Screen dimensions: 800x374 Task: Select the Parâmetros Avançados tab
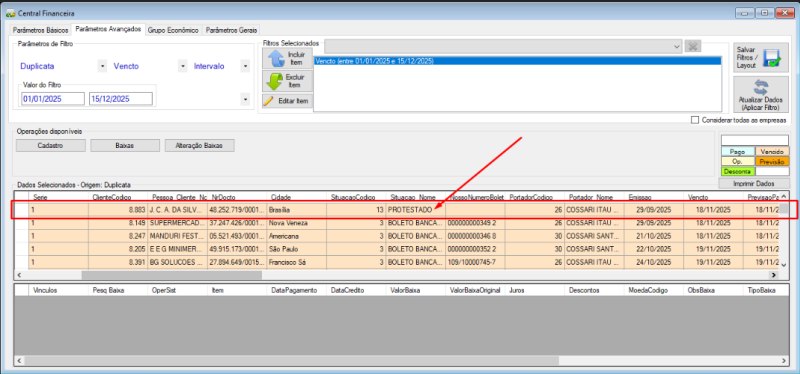109,30
